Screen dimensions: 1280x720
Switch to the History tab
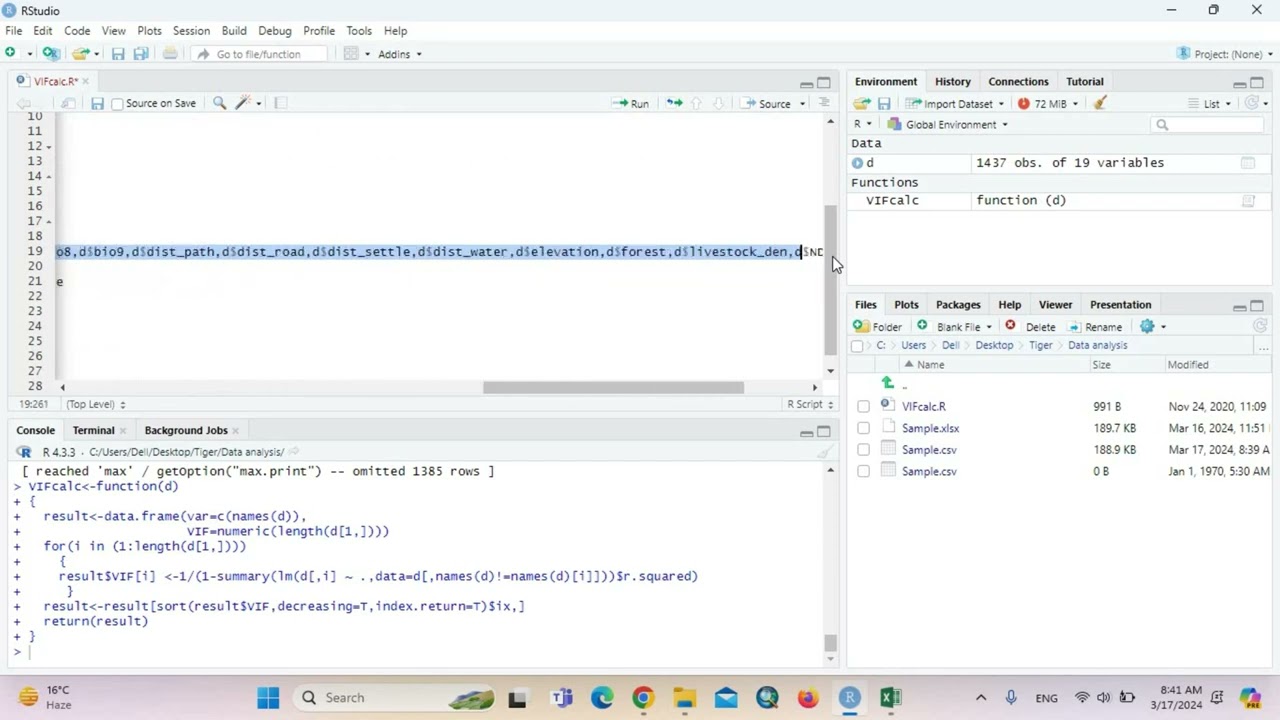(952, 82)
